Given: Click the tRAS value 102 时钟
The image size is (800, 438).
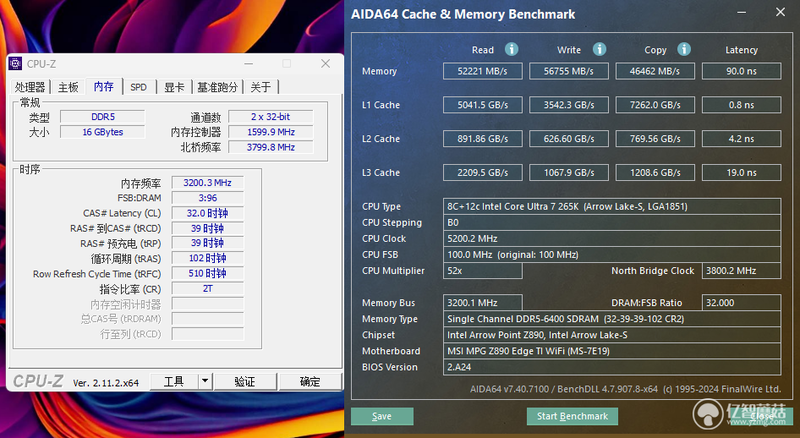Looking at the screenshot, I should pyautogui.click(x=207, y=258).
